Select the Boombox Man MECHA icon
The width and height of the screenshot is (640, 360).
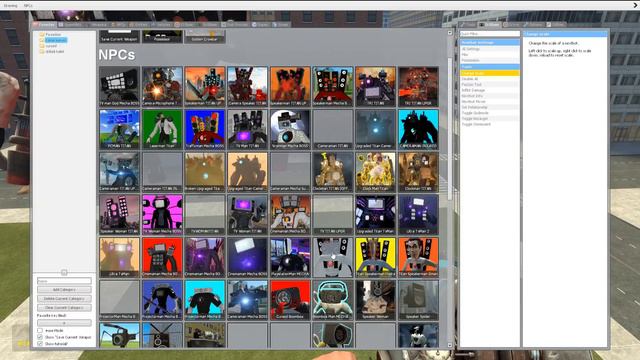click(333, 300)
